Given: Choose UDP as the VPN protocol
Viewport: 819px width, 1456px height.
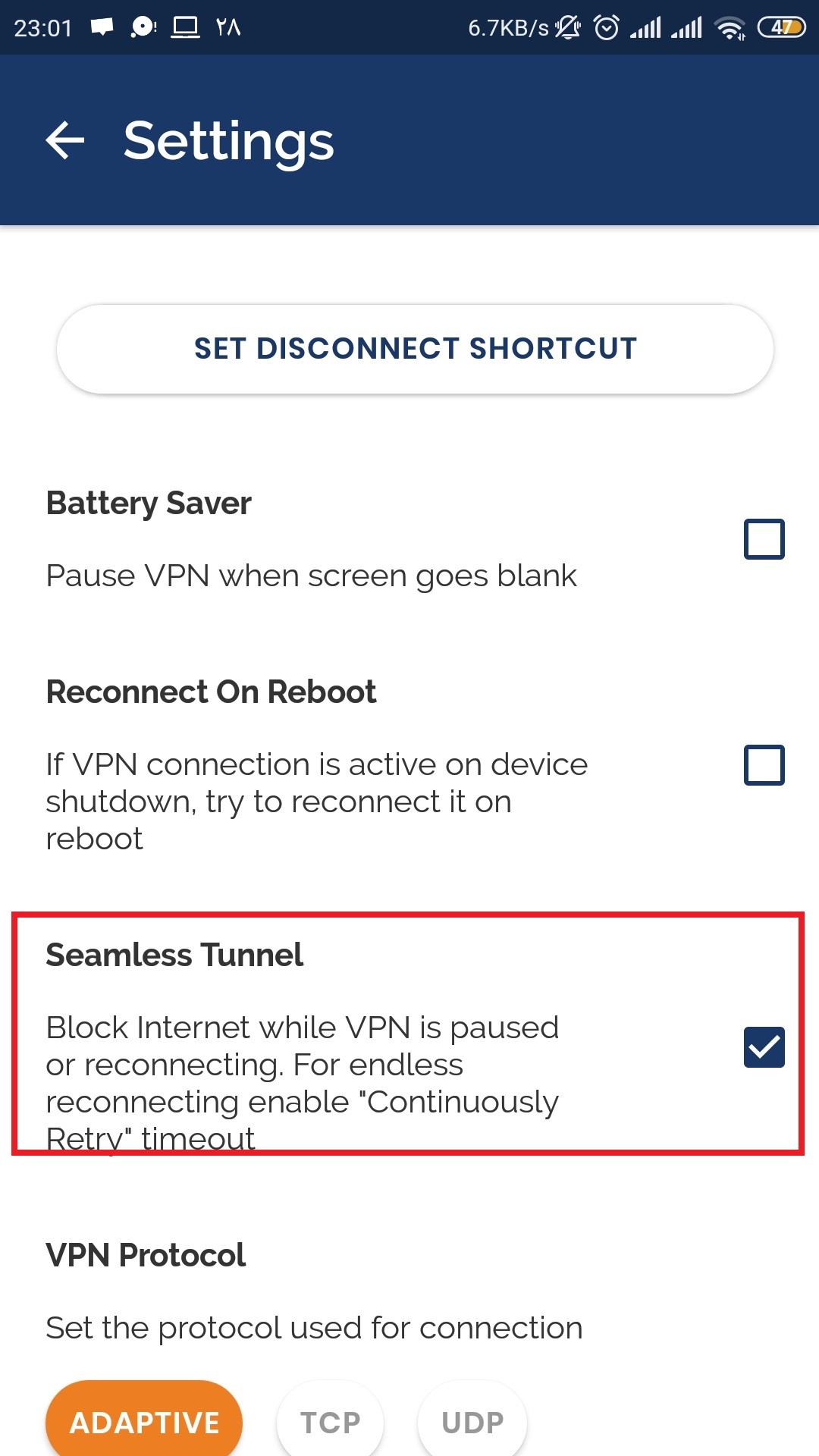Looking at the screenshot, I should [x=472, y=1423].
